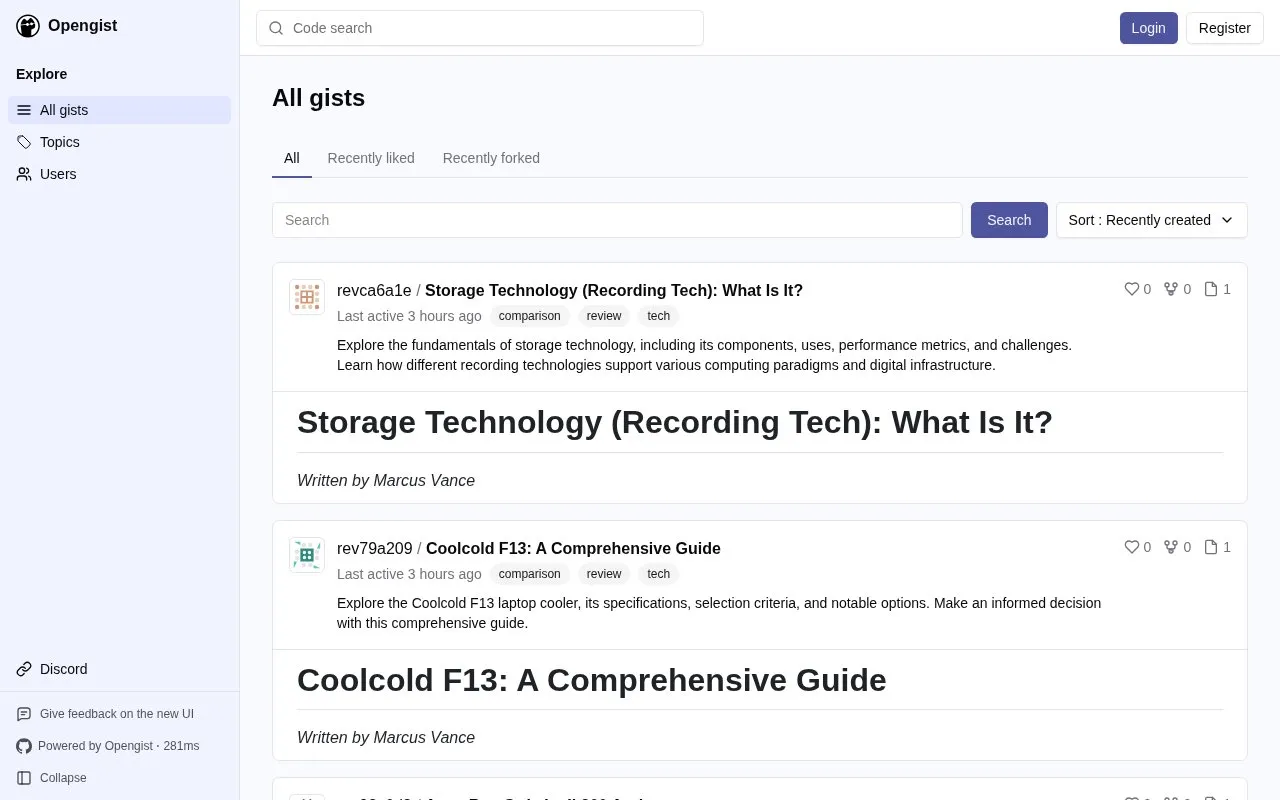Open the Coolcold F13 gist title link
The image size is (1280, 800).
pos(573,549)
